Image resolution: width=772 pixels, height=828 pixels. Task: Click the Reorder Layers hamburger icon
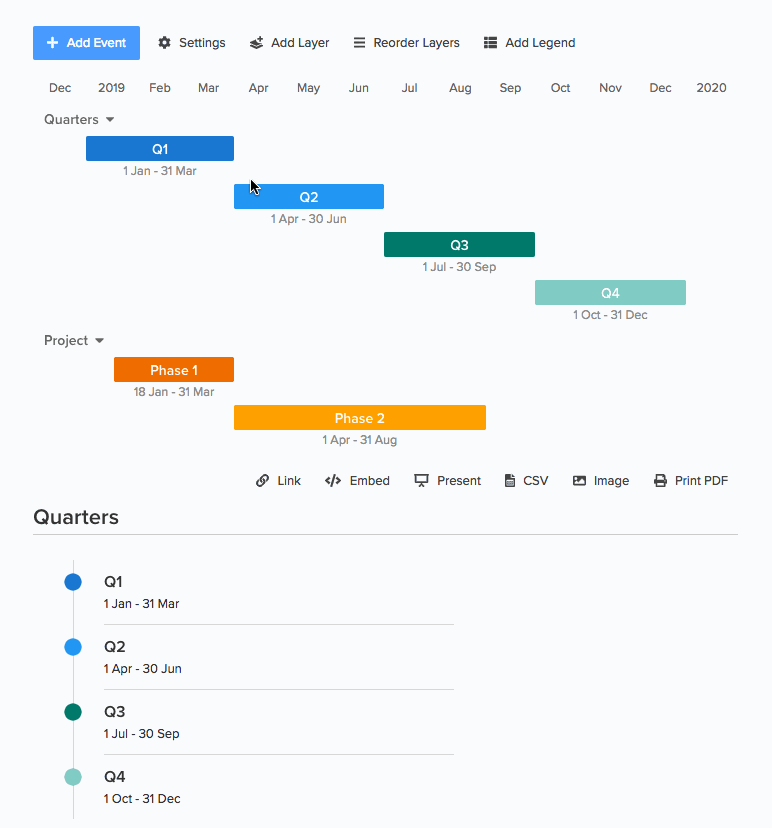[x=359, y=43]
